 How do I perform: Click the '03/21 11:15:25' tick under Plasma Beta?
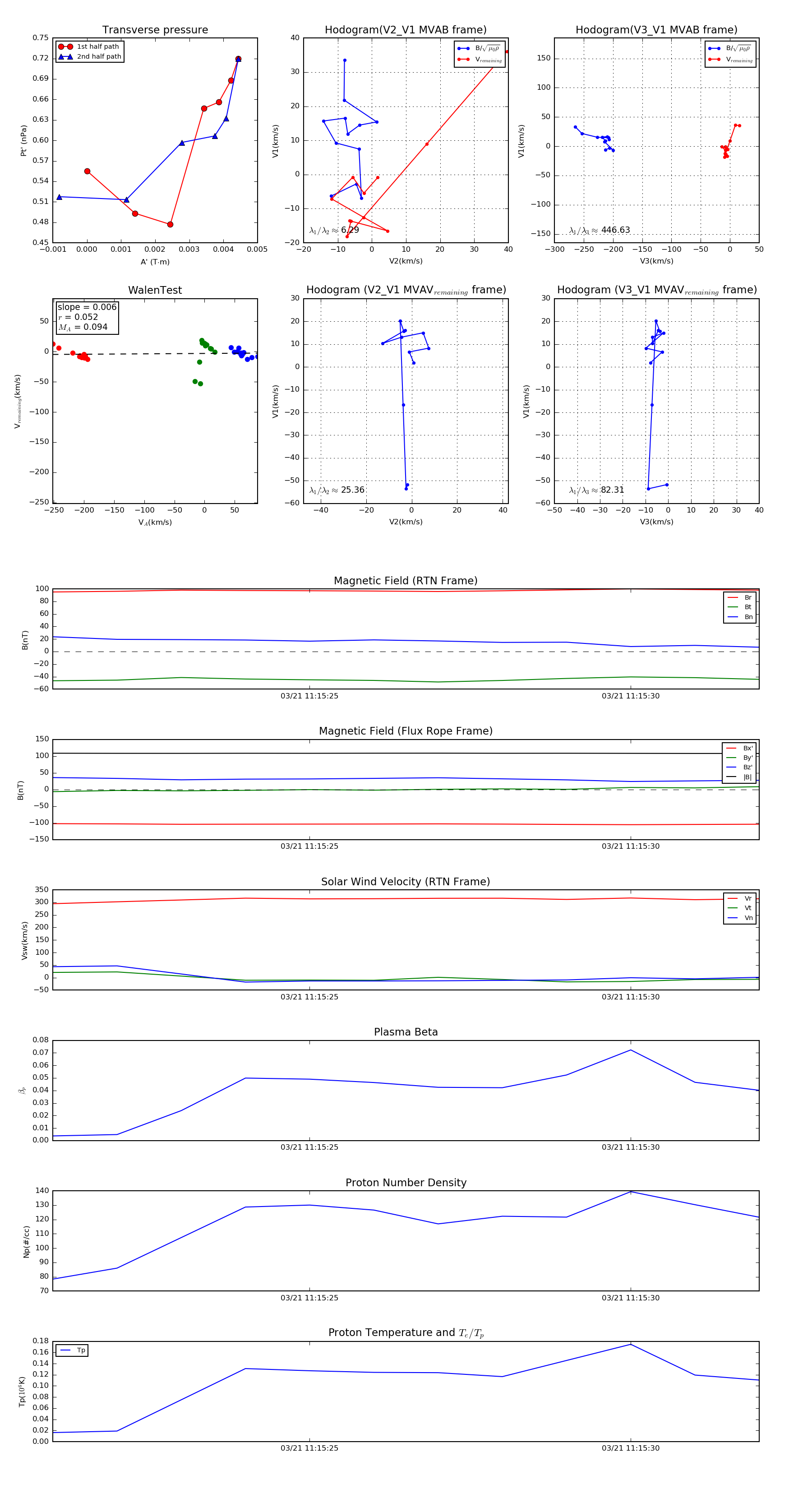309,1147
